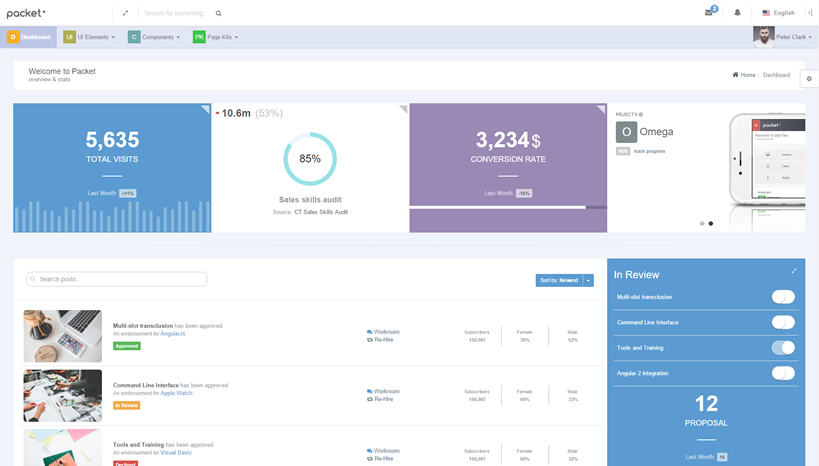Expand the In Review panel with arrows icon

click(794, 271)
